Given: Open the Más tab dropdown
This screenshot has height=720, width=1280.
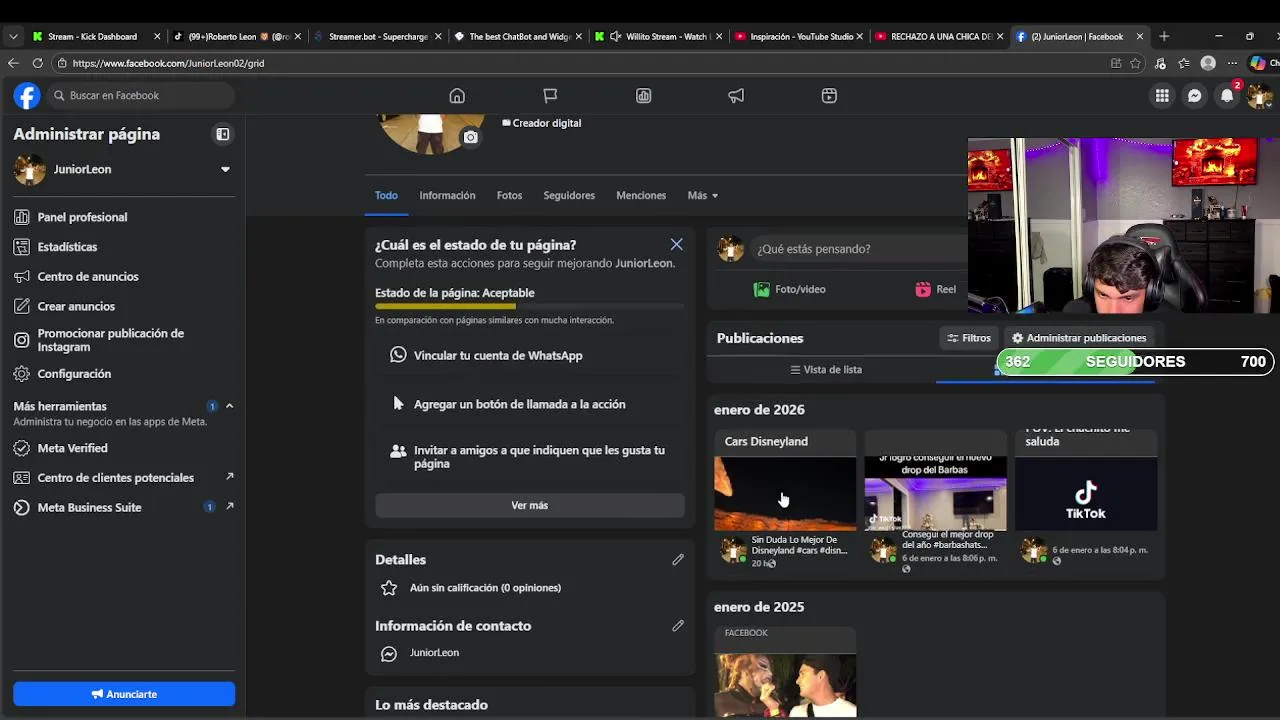Looking at the screenshot, I should coord(703,195).
